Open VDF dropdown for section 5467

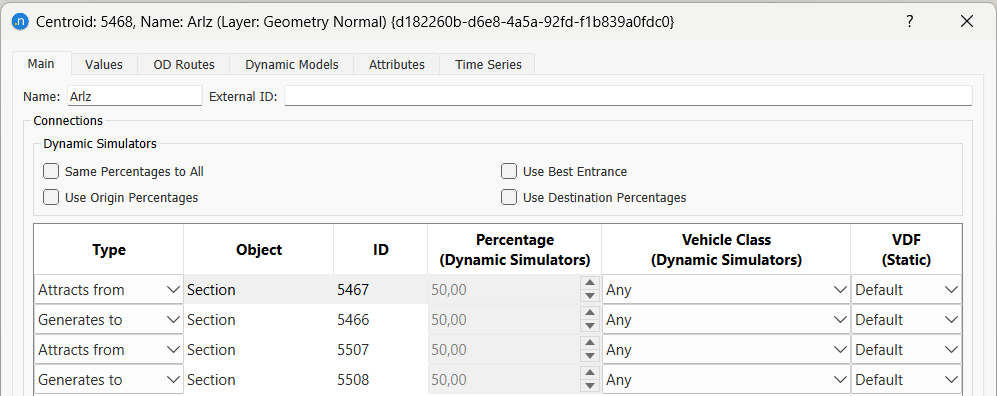pyautogui.click(x=906, y=290)
